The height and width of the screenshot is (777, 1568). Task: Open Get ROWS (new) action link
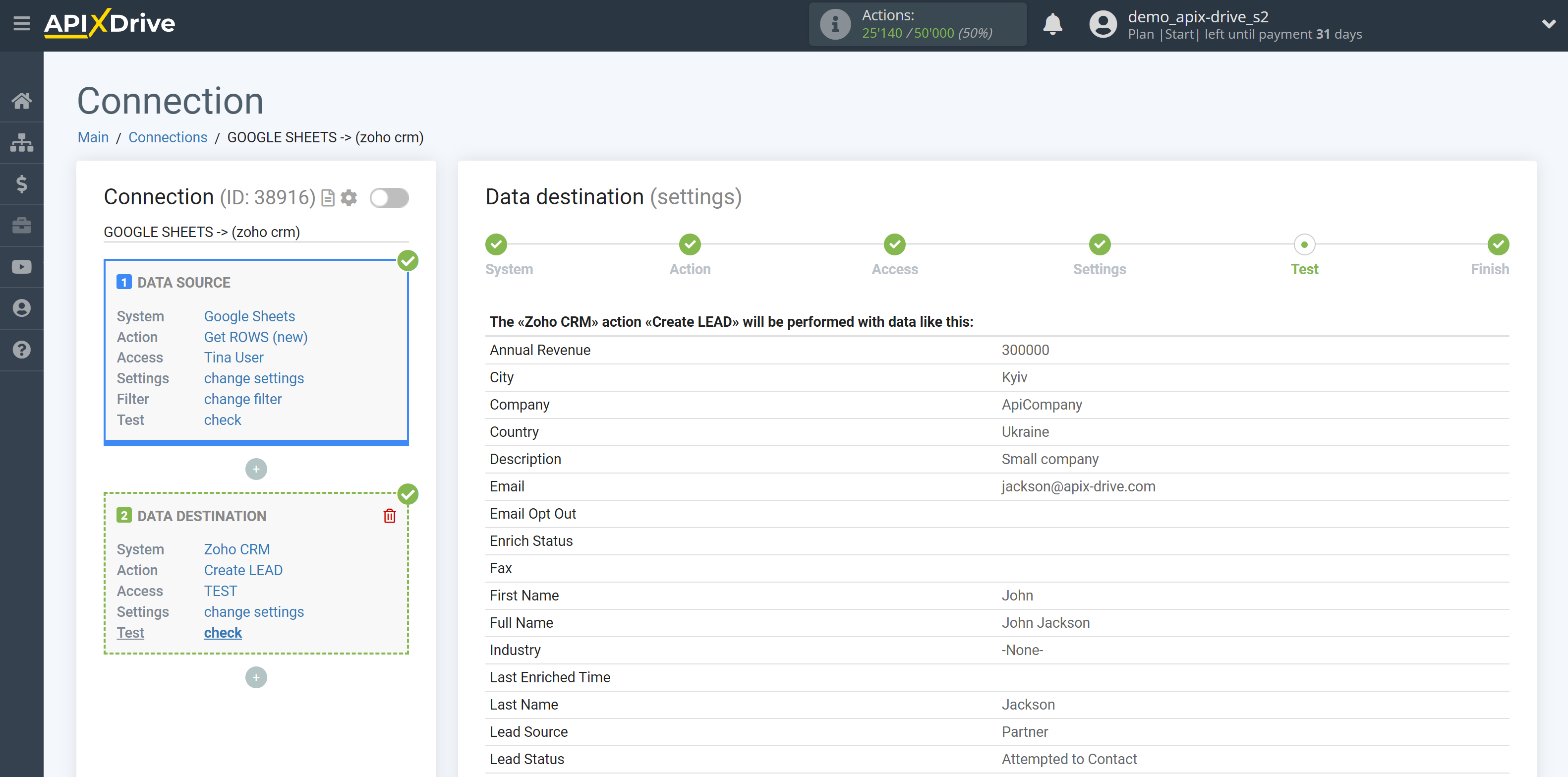[256, 337]
